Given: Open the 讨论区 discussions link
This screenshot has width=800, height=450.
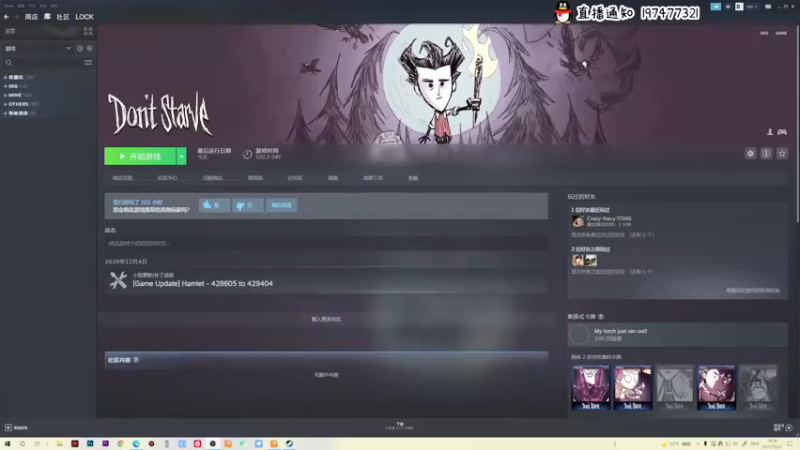Looking at the screenshot, I should (x=295, y=178).
